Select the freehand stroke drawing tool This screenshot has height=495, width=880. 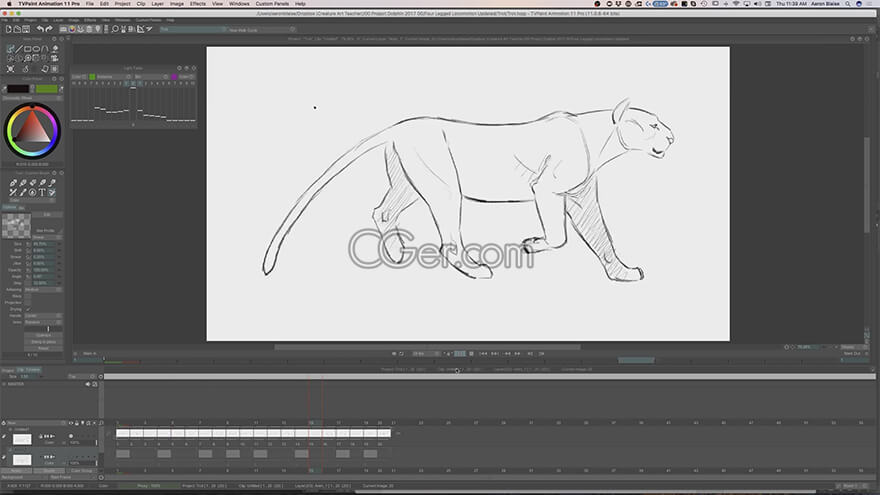pyautogui.click(x=10, y=49)
